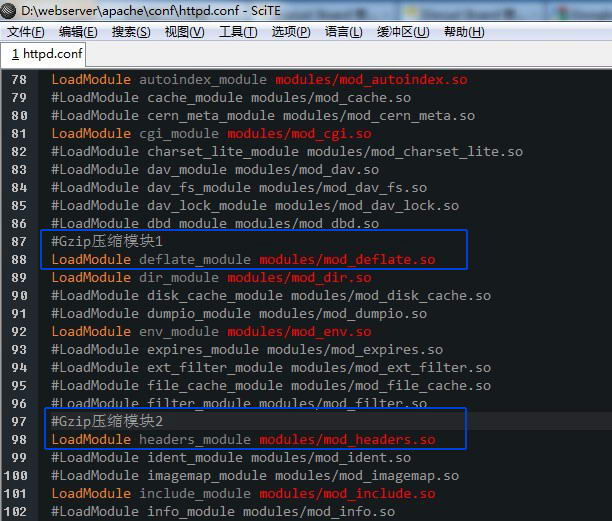Screen dimensions: 612x521
Task: Click the word cgi_module
Action: point(179,133)
